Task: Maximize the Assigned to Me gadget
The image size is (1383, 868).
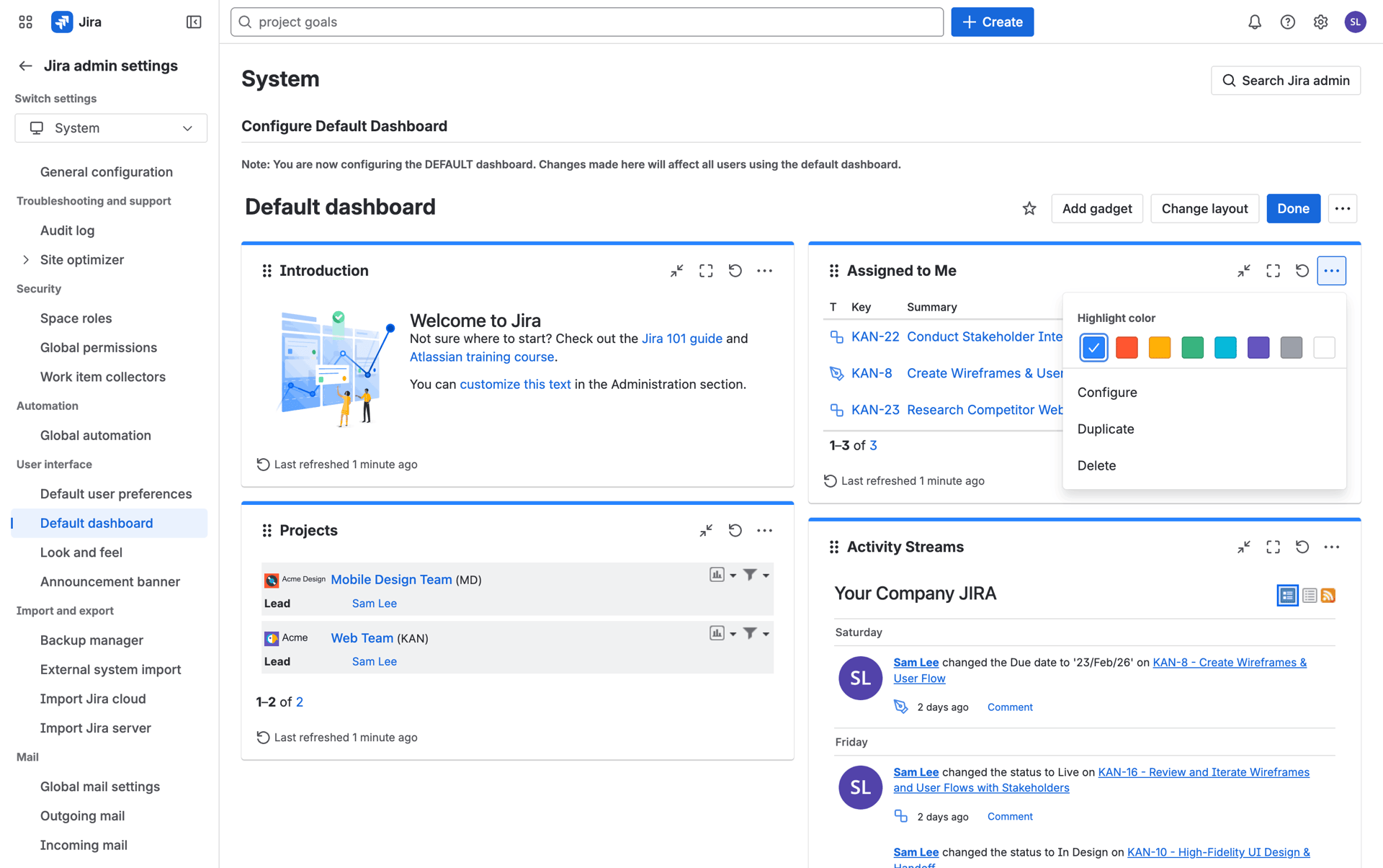Action: click(x=1274, y=271)
